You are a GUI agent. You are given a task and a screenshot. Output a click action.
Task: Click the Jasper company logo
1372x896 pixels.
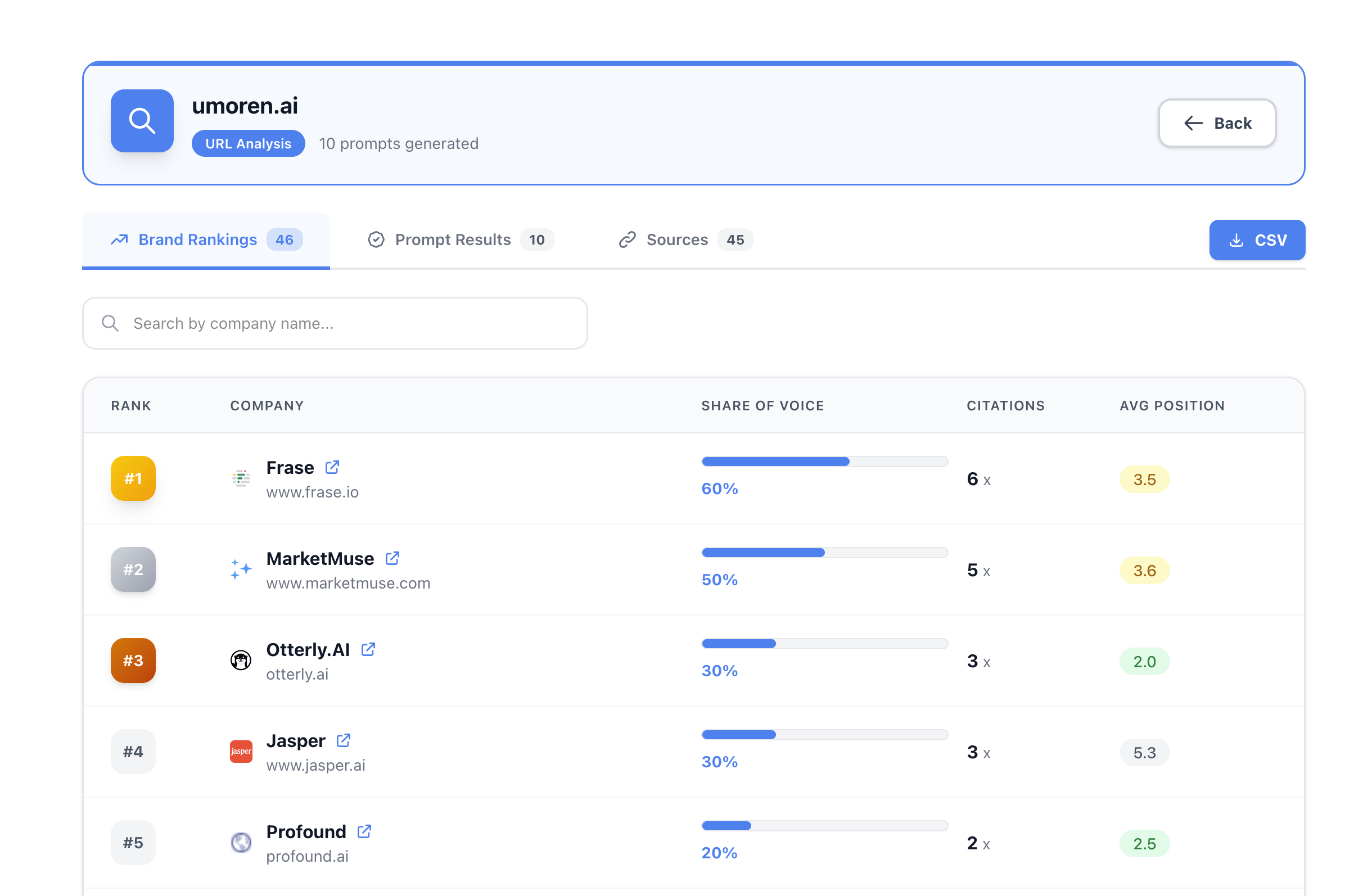tap(241, 752)
